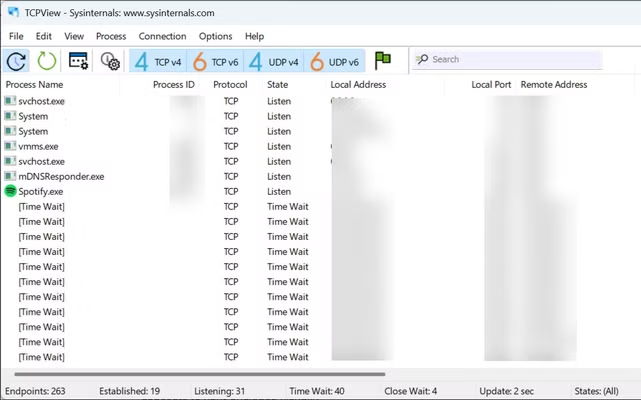Open the File menu

click(16, 36)
